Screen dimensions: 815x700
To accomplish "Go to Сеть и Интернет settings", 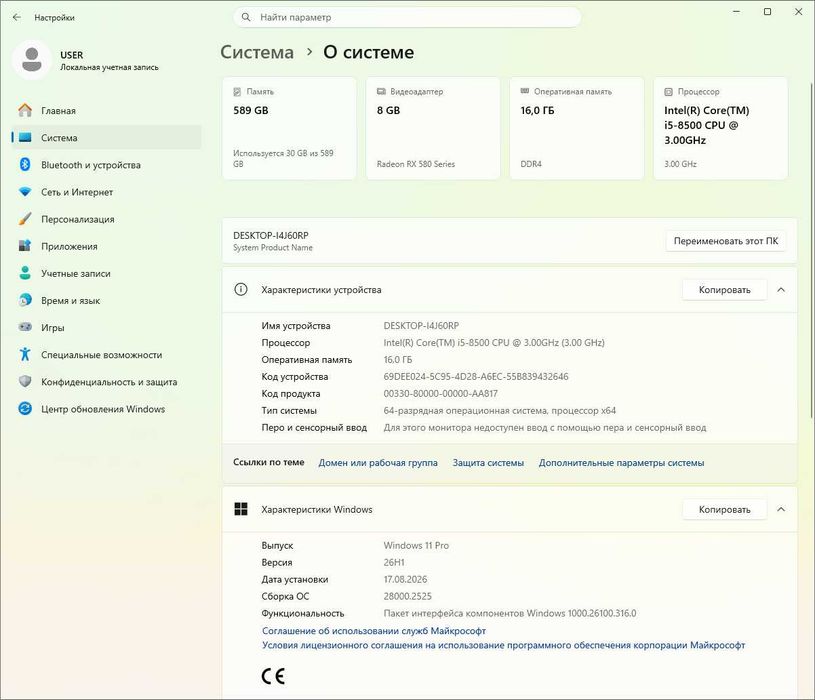I will [107, 192].
